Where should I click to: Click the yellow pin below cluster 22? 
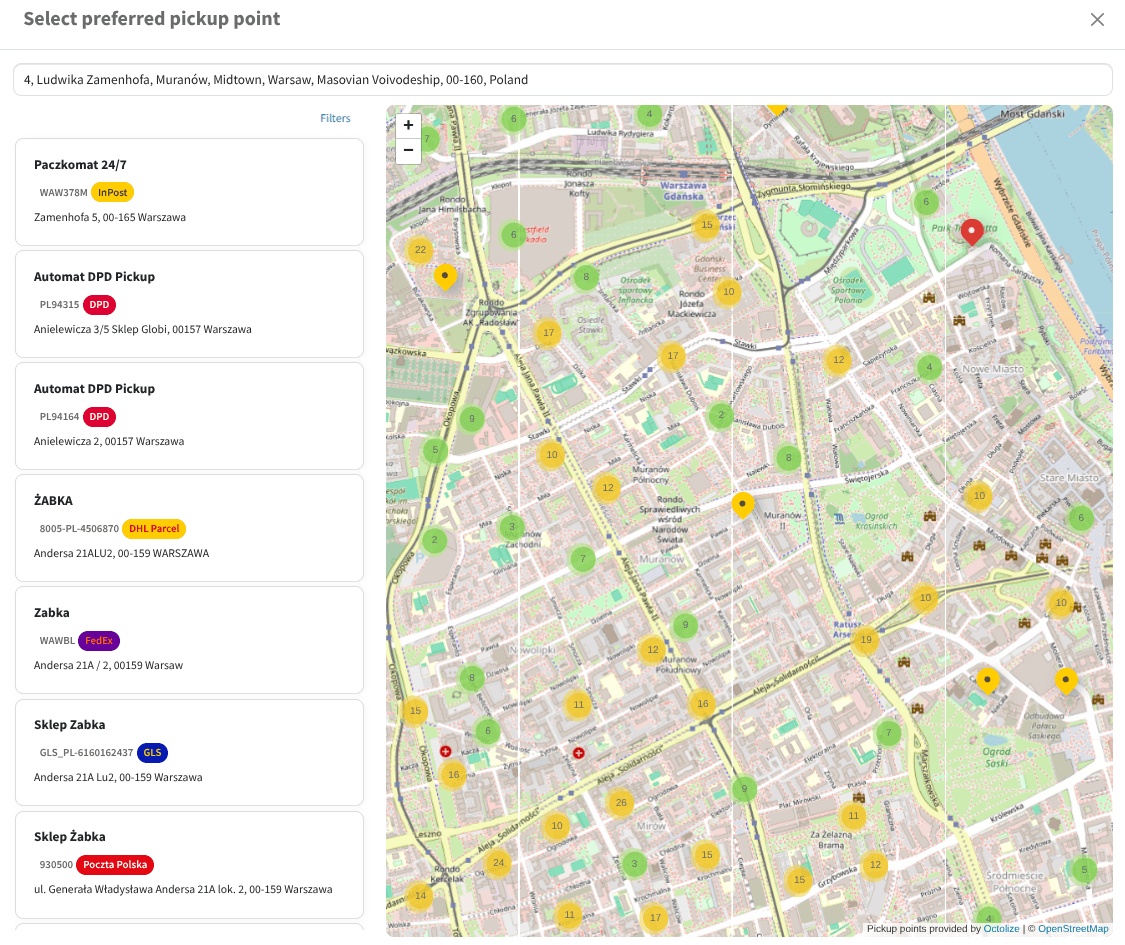click(x=445, y=276)
